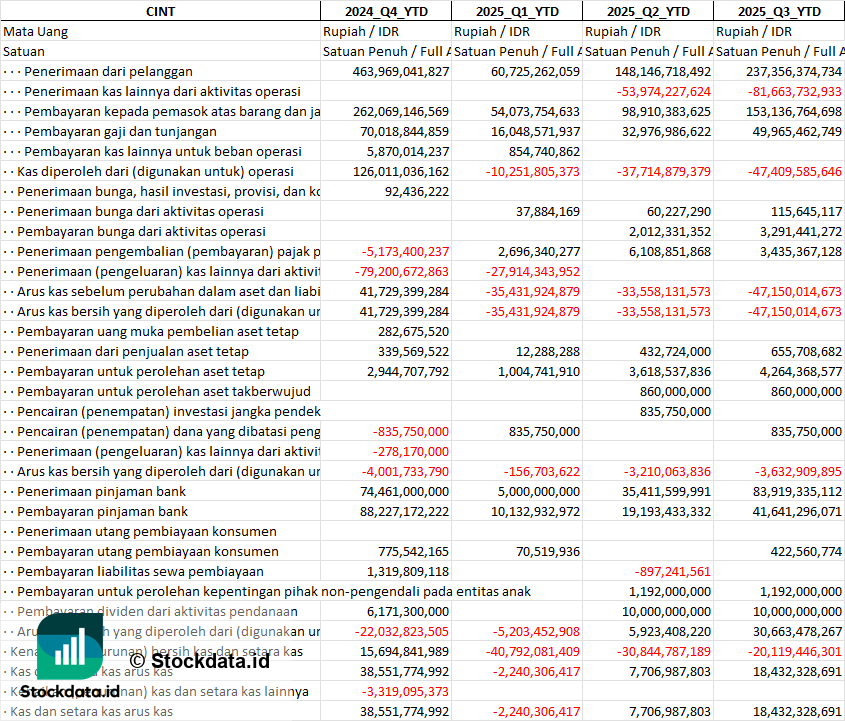845x721 pixels.
Task: Click the Satuan row label
Action: click(x=24, y=52)
